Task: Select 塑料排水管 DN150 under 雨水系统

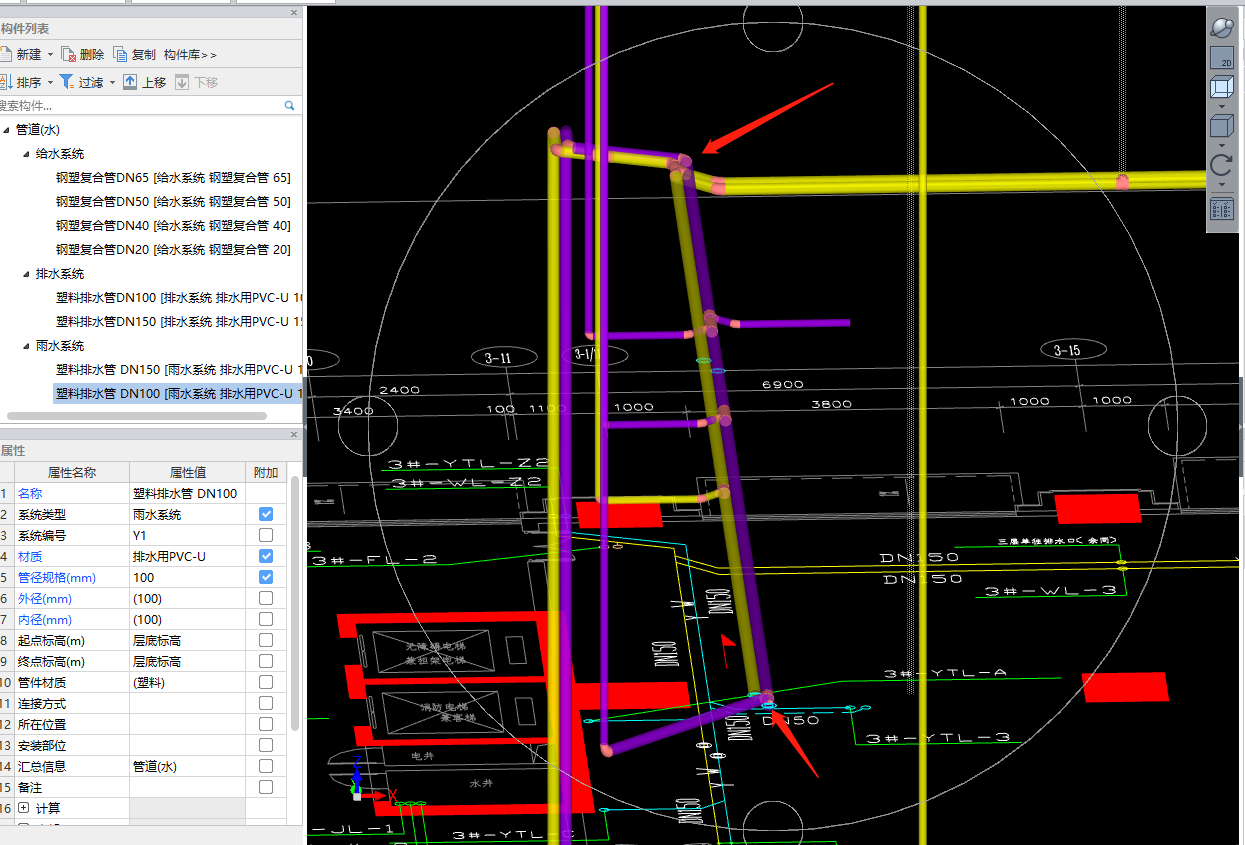Action: [x=179, y=370]
